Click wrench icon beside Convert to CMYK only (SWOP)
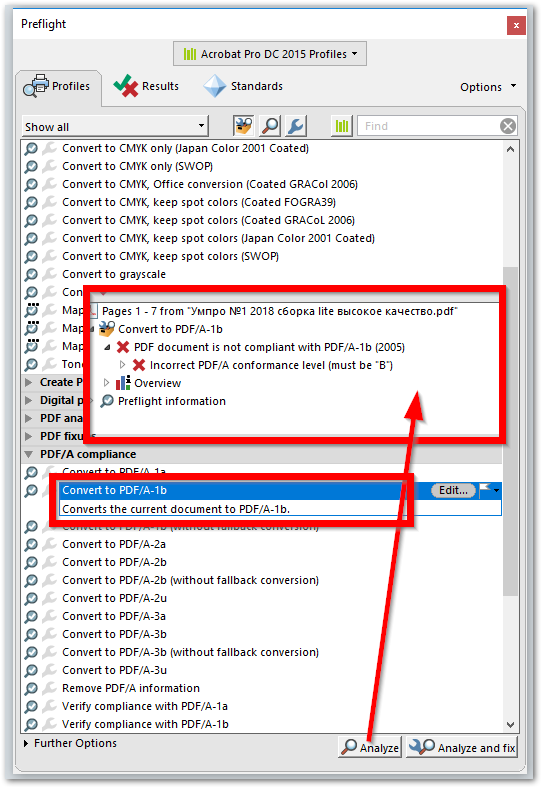 [x=49, y=166]
